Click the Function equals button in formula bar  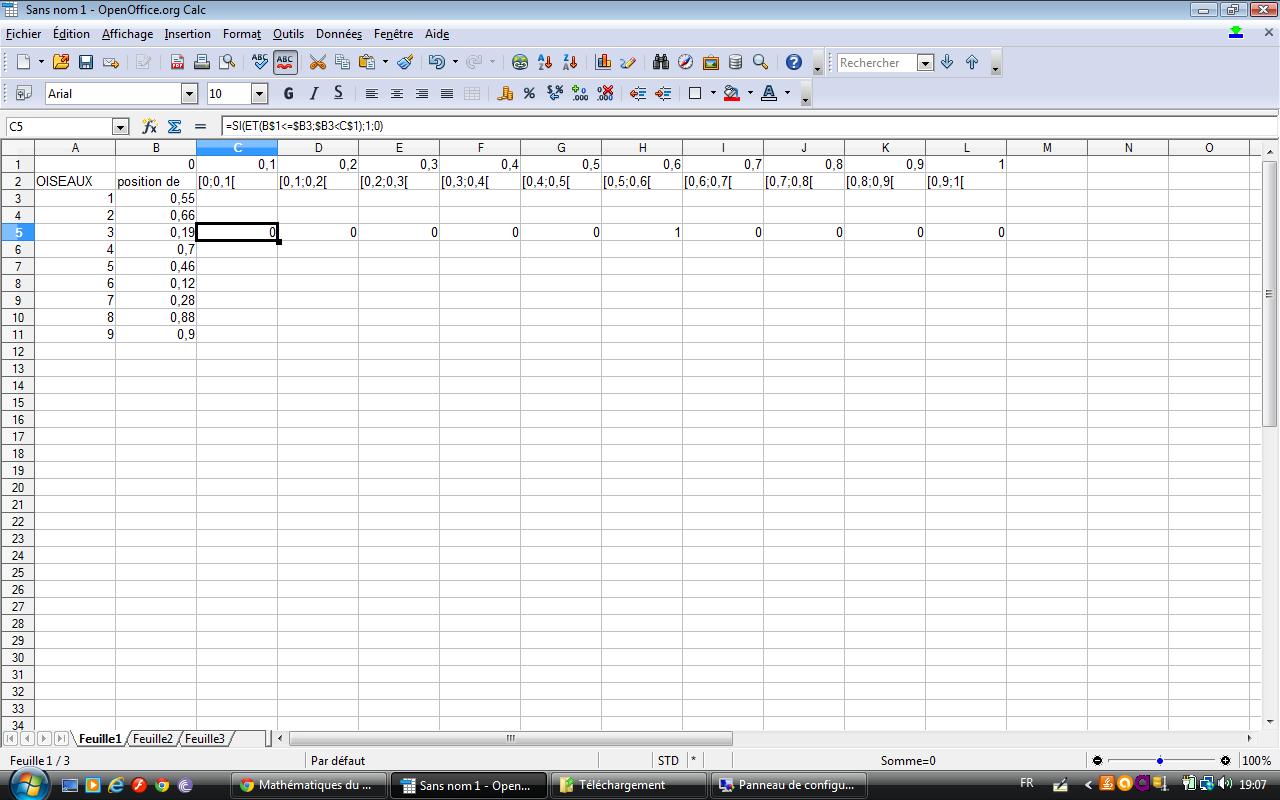click(200, 126)
